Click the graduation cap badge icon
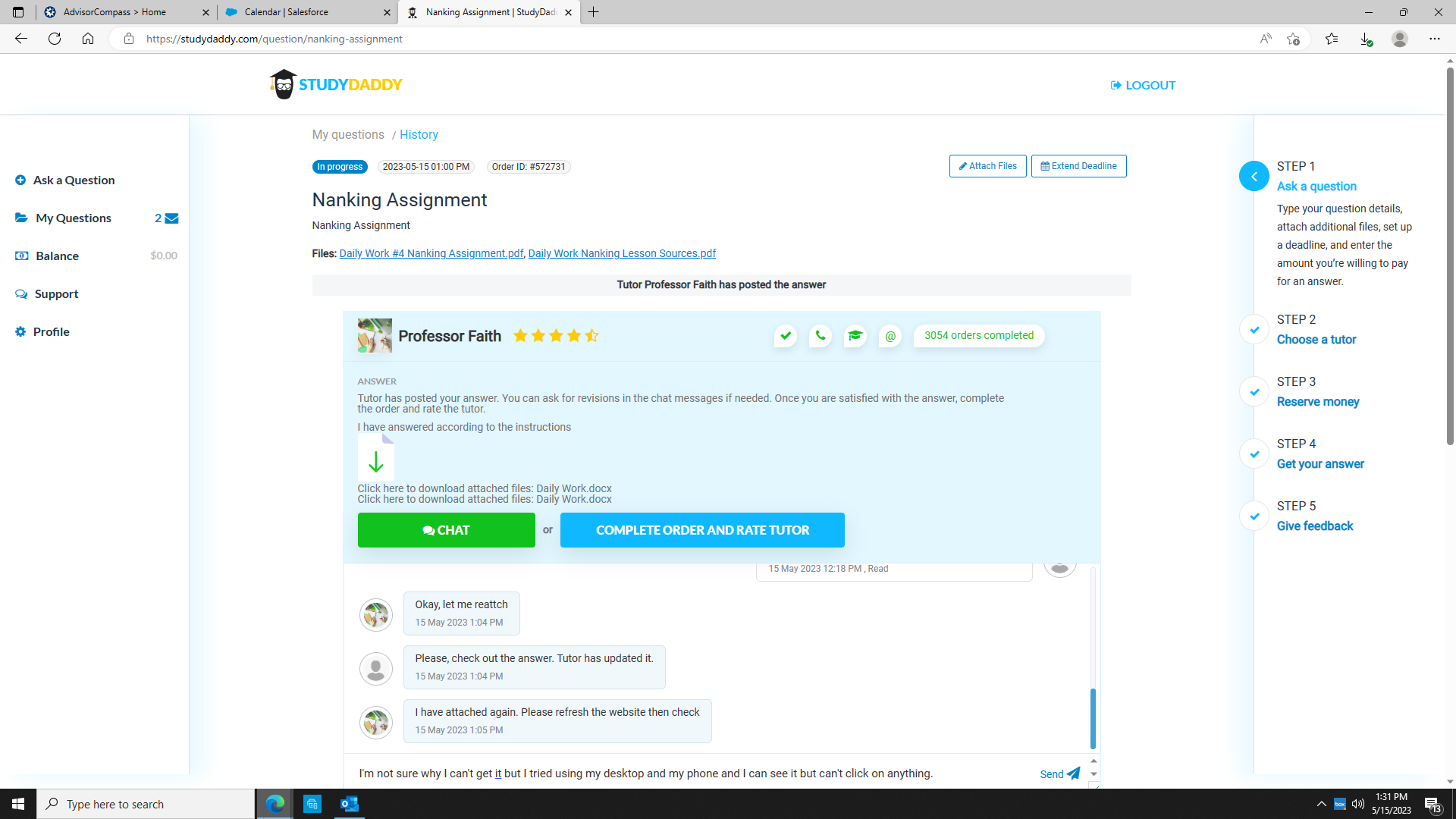Viewport: 1456px width, 819px height. (x=855, y=335)
